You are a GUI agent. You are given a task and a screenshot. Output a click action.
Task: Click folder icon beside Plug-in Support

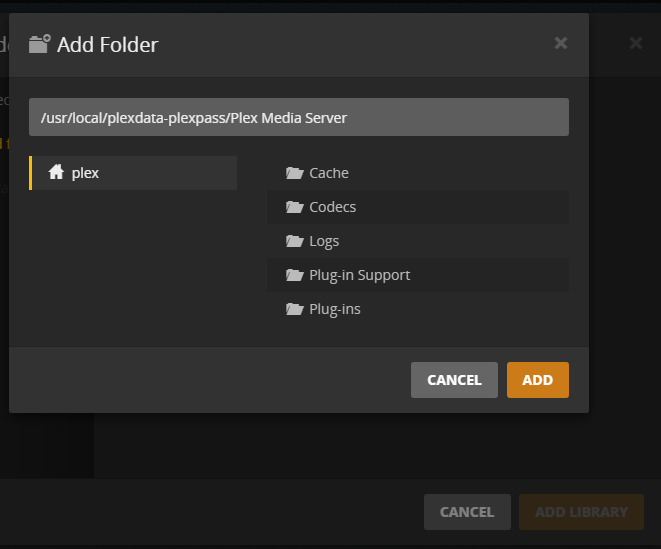coord(295,275)
